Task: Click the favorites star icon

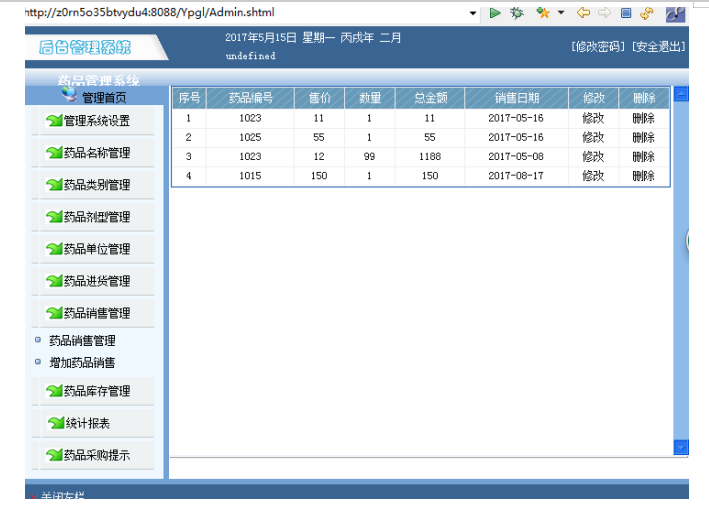Action: (x=543, y=13)
